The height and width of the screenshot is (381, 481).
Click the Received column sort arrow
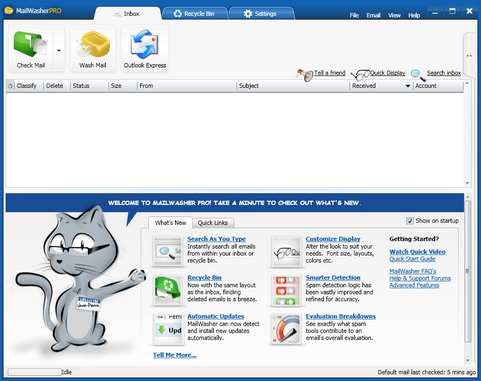[x=407, y=86]
